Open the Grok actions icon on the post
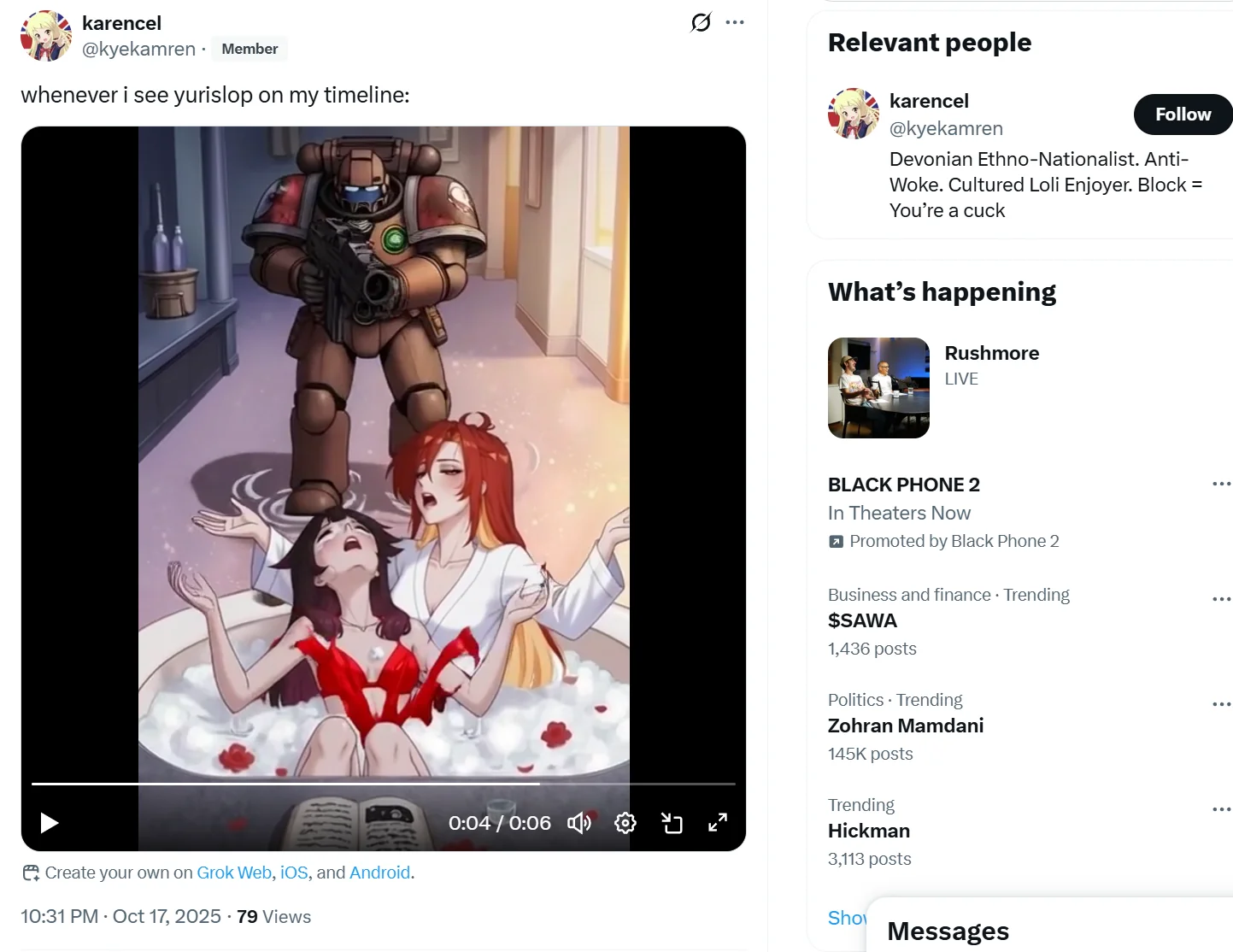1233x952 pixels. (x=701, y=22)
